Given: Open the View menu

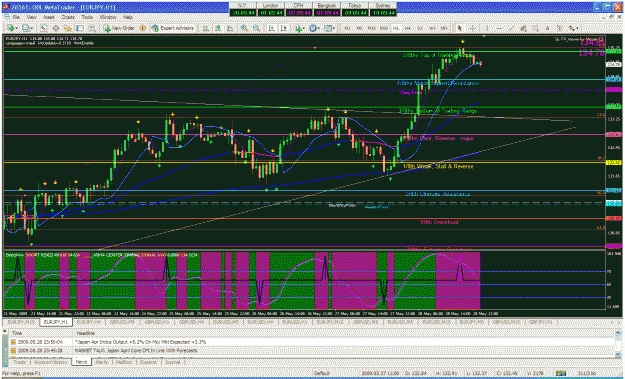Looking at the screenshot, I should point(31,18).
